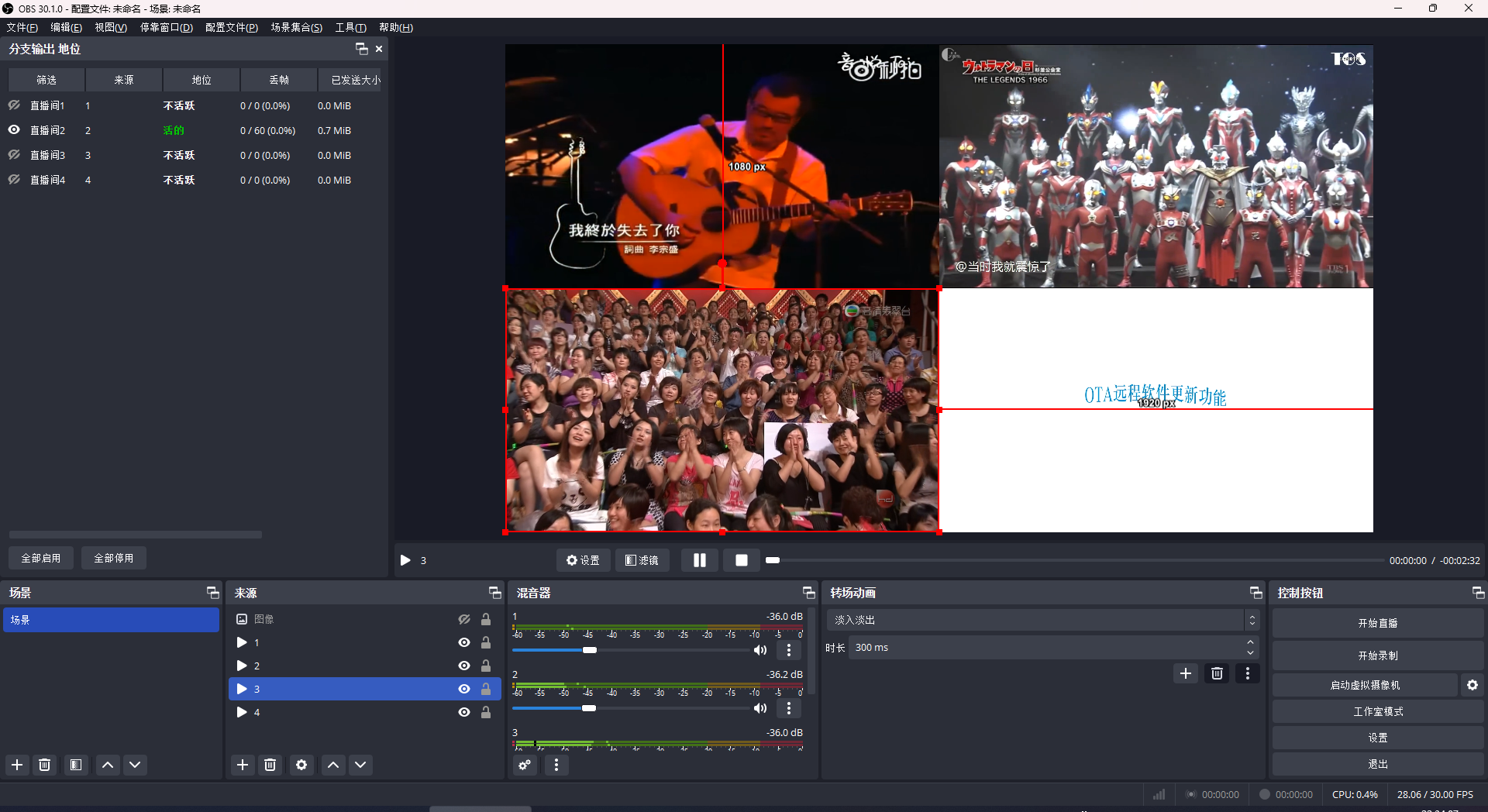Float the 场景 dock panel
This screenshot has height=812, width=1488.
212,593
